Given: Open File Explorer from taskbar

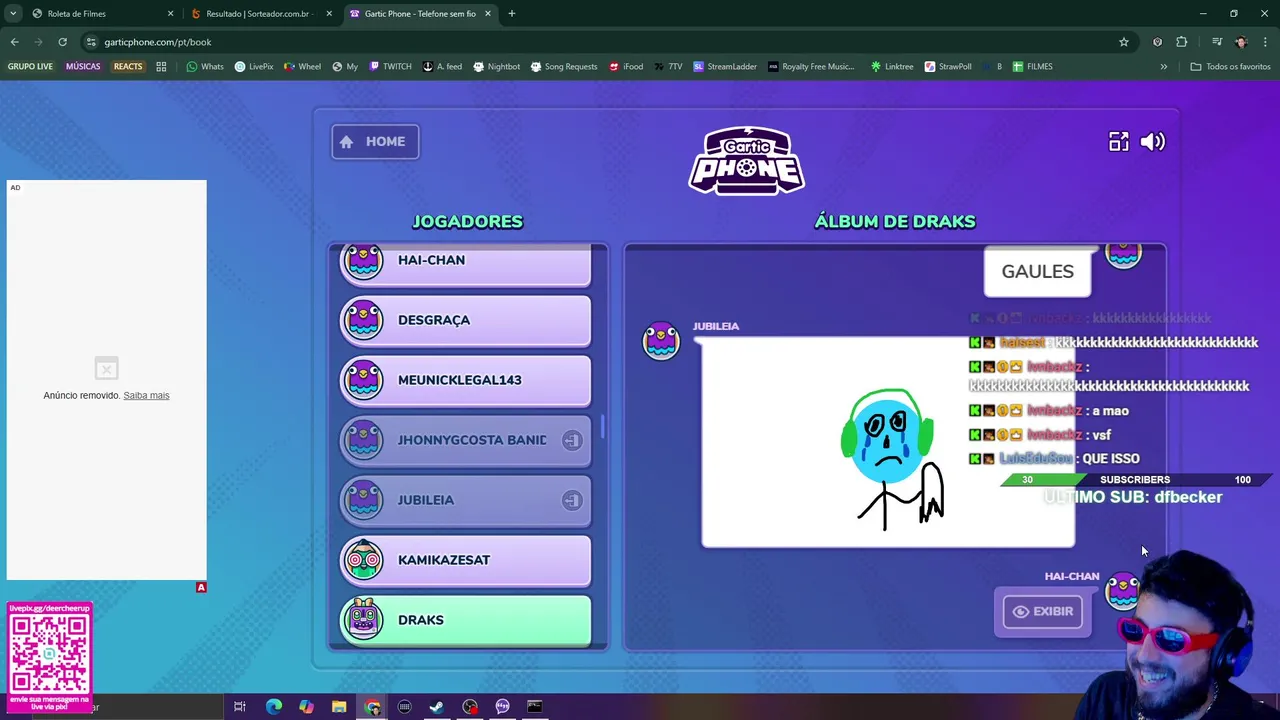Looking at the screenshot, I should 339,707.
